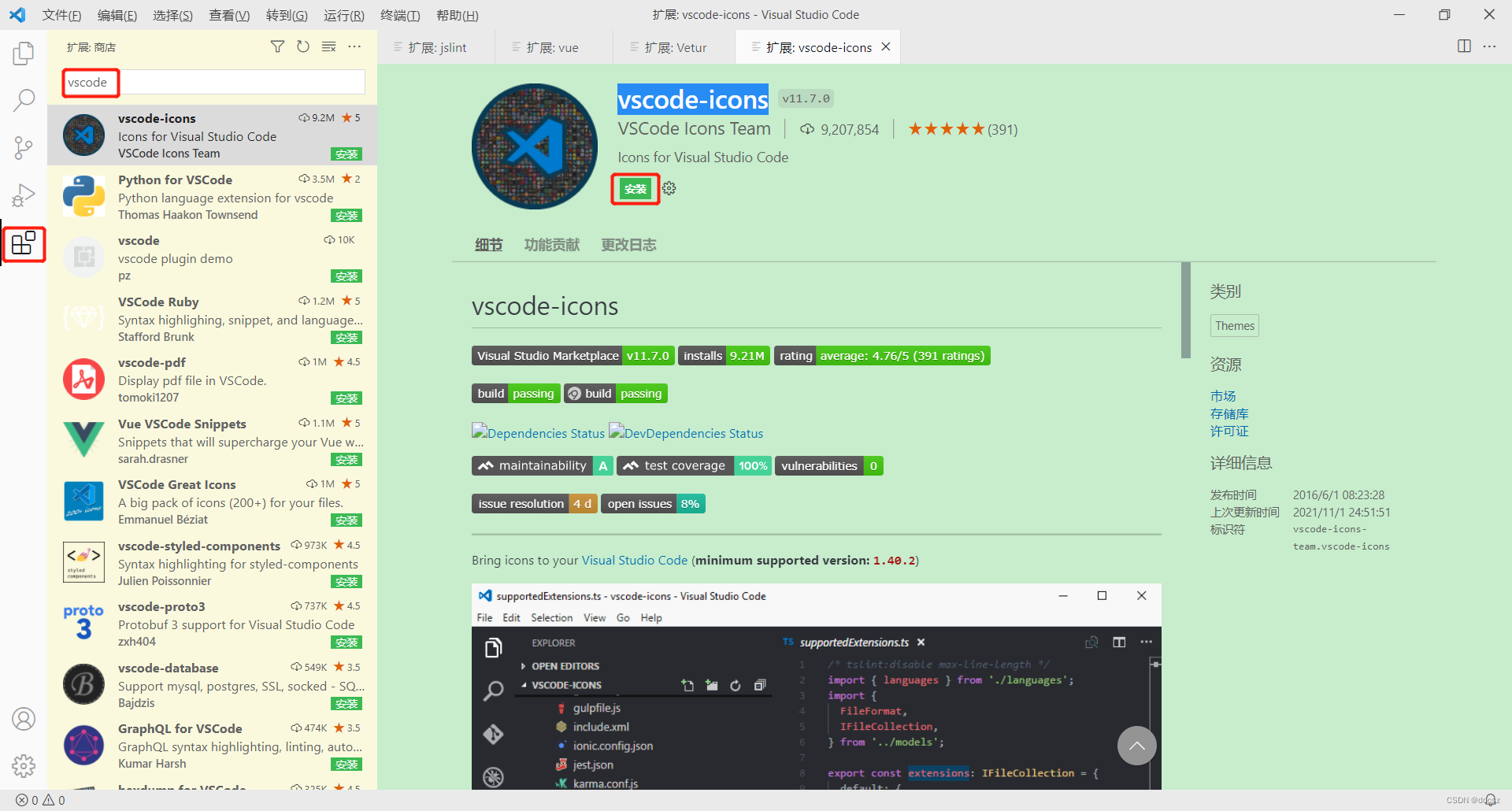Close the vscode-icons tab
1512x811 pixels.
coord(886,47)
